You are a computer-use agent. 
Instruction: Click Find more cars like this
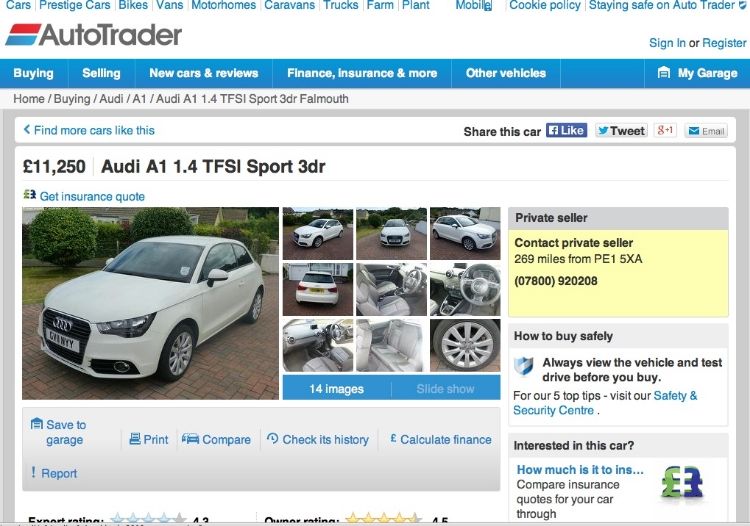pyautogui.click(x=94, y=130)
